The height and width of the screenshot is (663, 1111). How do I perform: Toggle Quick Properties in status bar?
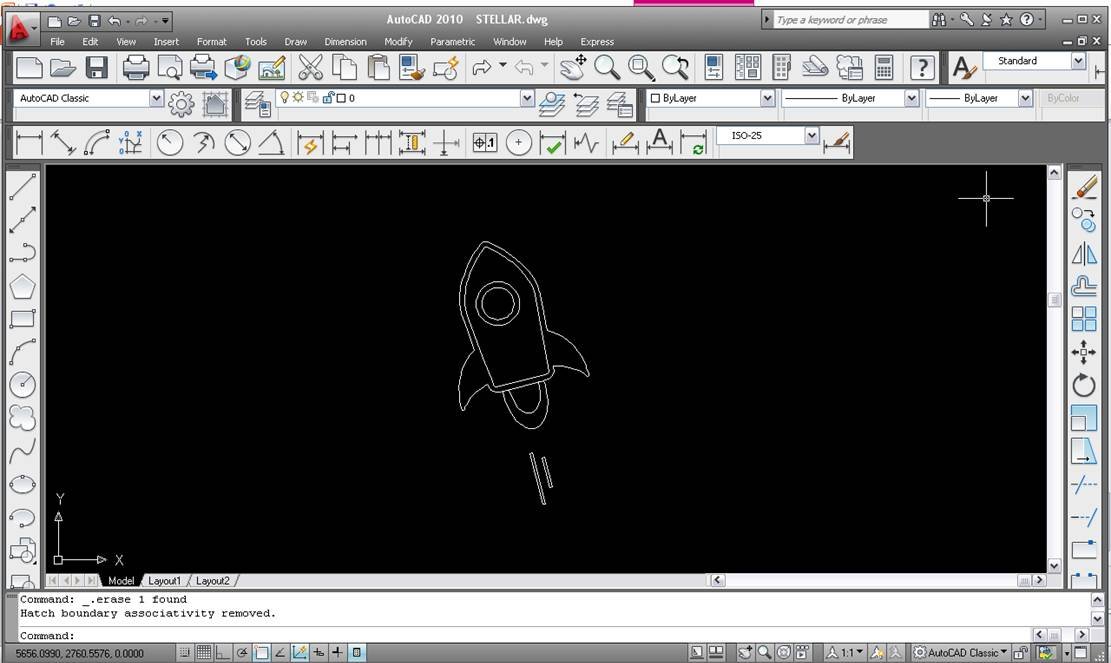pos(357,652)
